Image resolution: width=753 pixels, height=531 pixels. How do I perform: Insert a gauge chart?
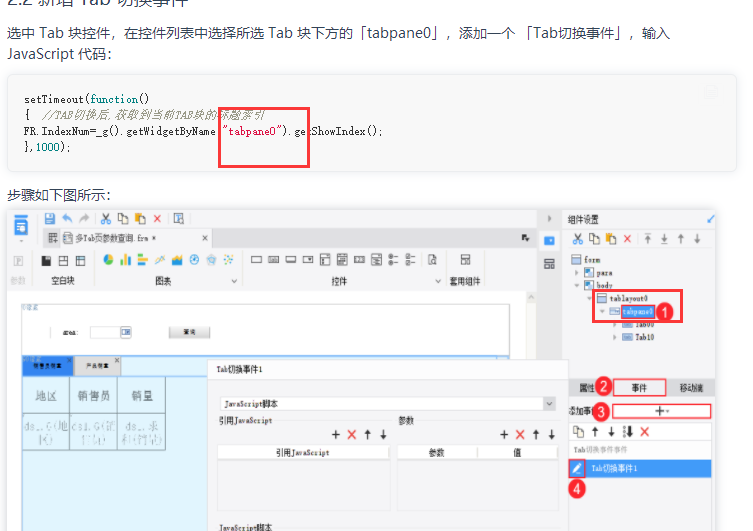194,260
